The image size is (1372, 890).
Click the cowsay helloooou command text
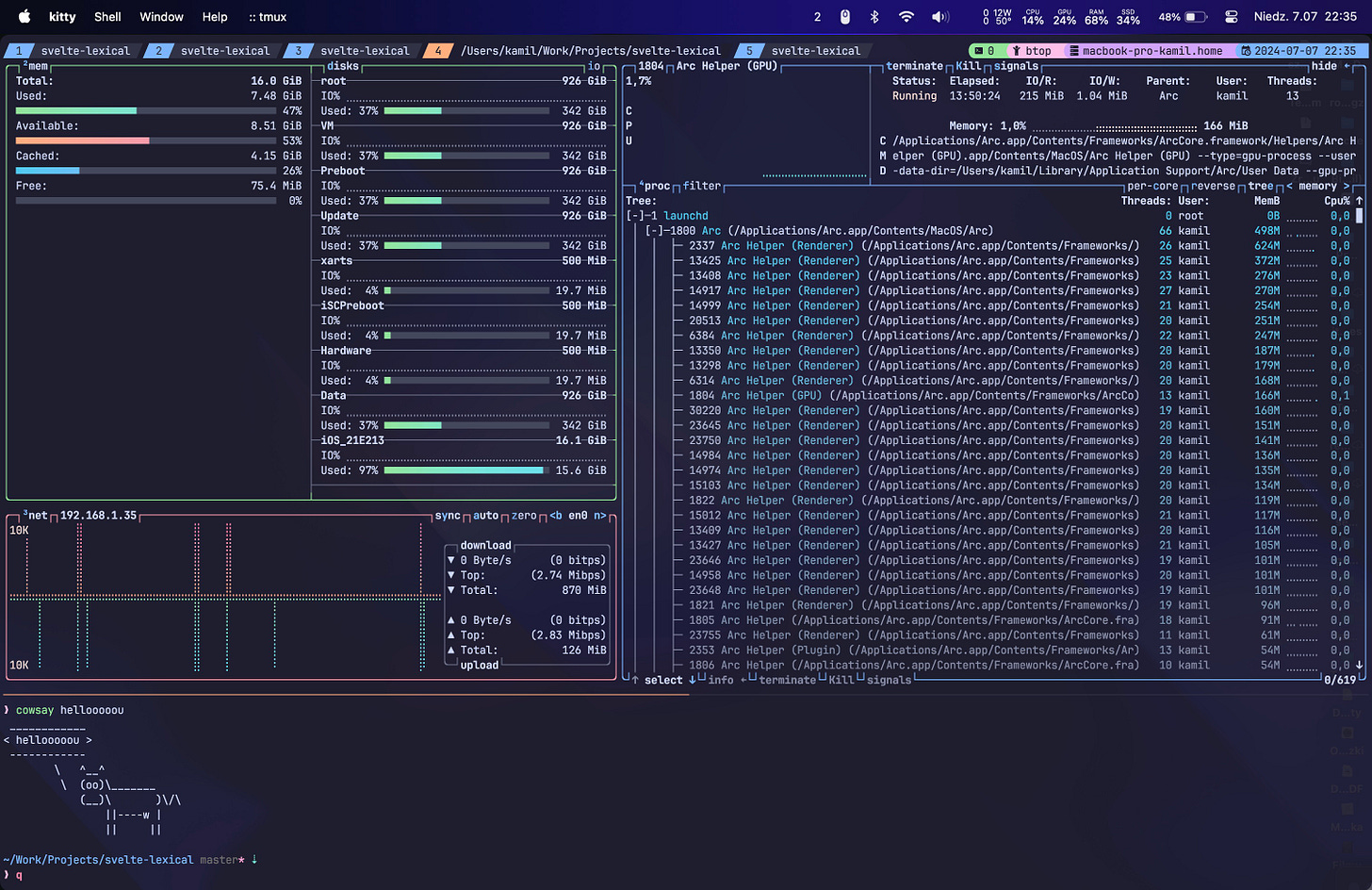pyautogui.click(x=70, y=710)
